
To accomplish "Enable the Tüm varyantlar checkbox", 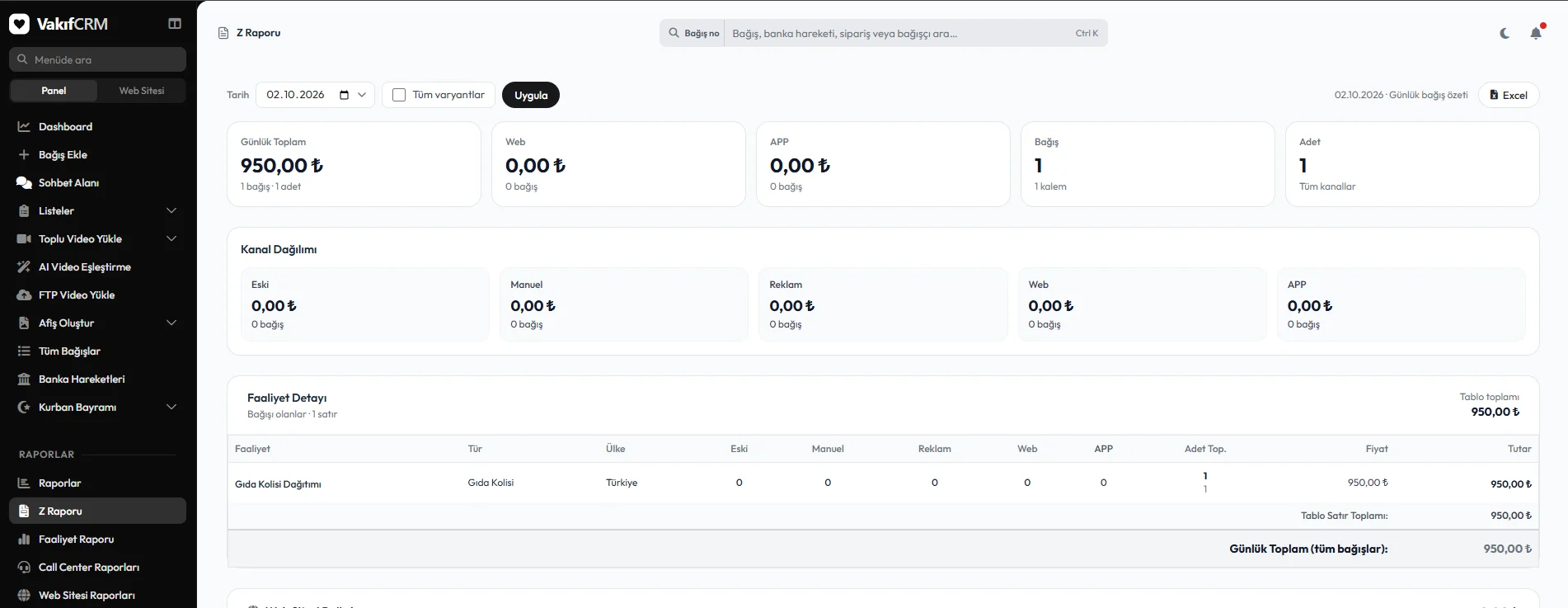I will coord(399,95).
